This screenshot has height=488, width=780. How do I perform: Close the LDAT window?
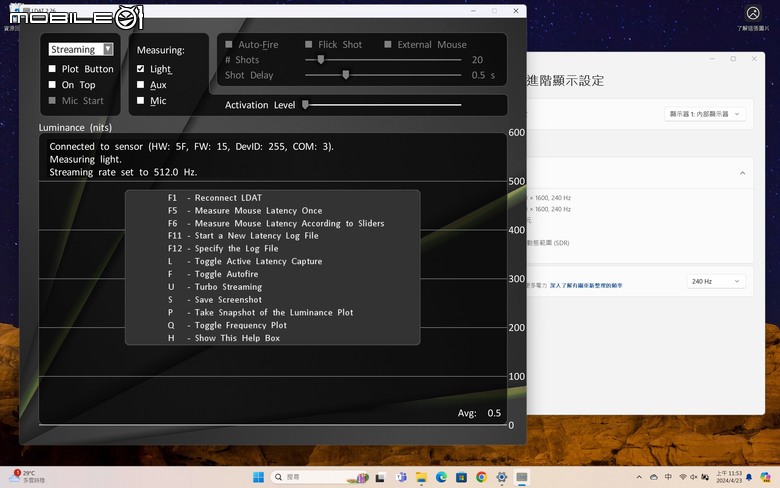pos(516,10)
